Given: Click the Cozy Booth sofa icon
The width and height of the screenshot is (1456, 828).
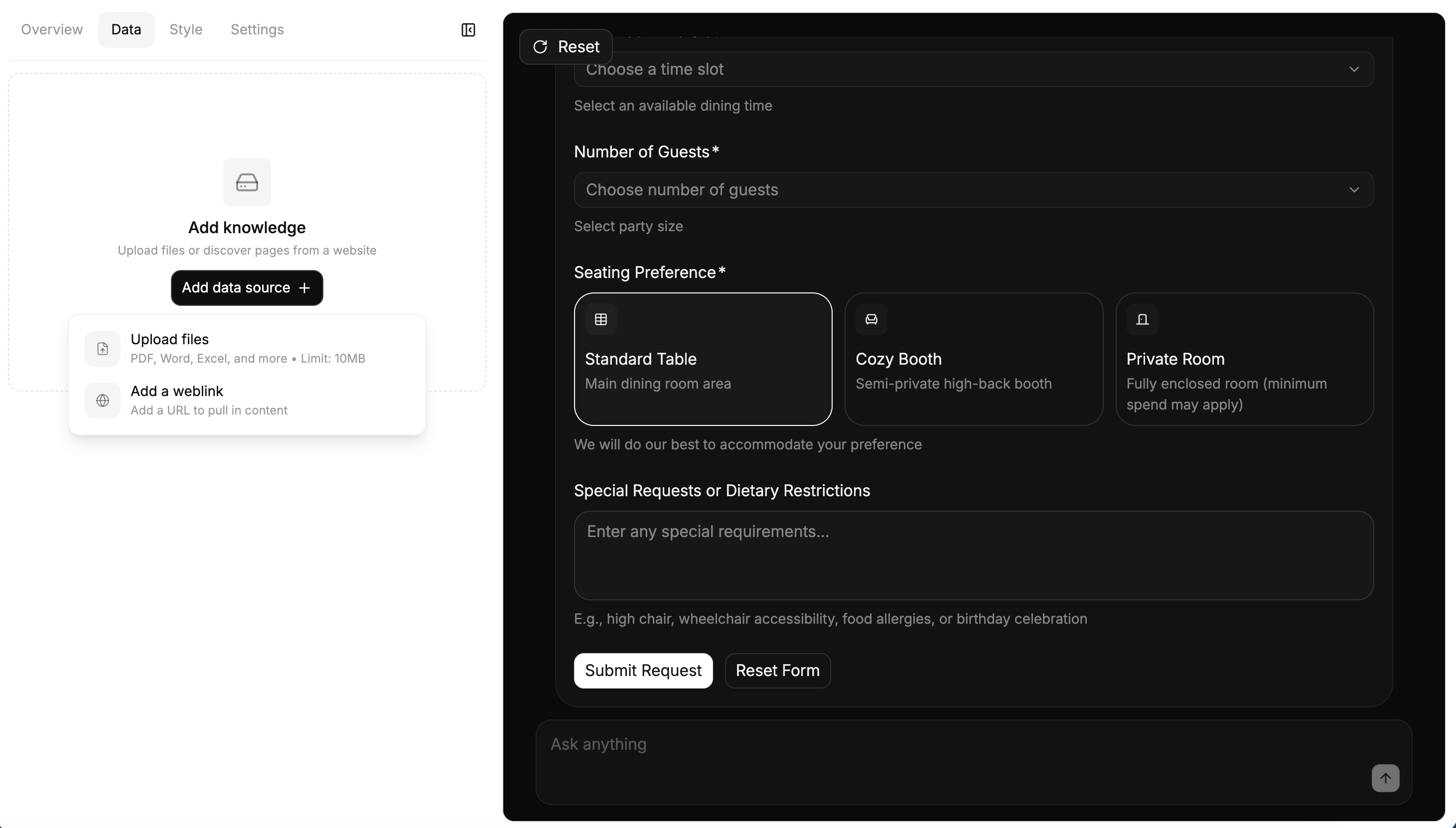Looking at the screenshot, I should [872, 320].
